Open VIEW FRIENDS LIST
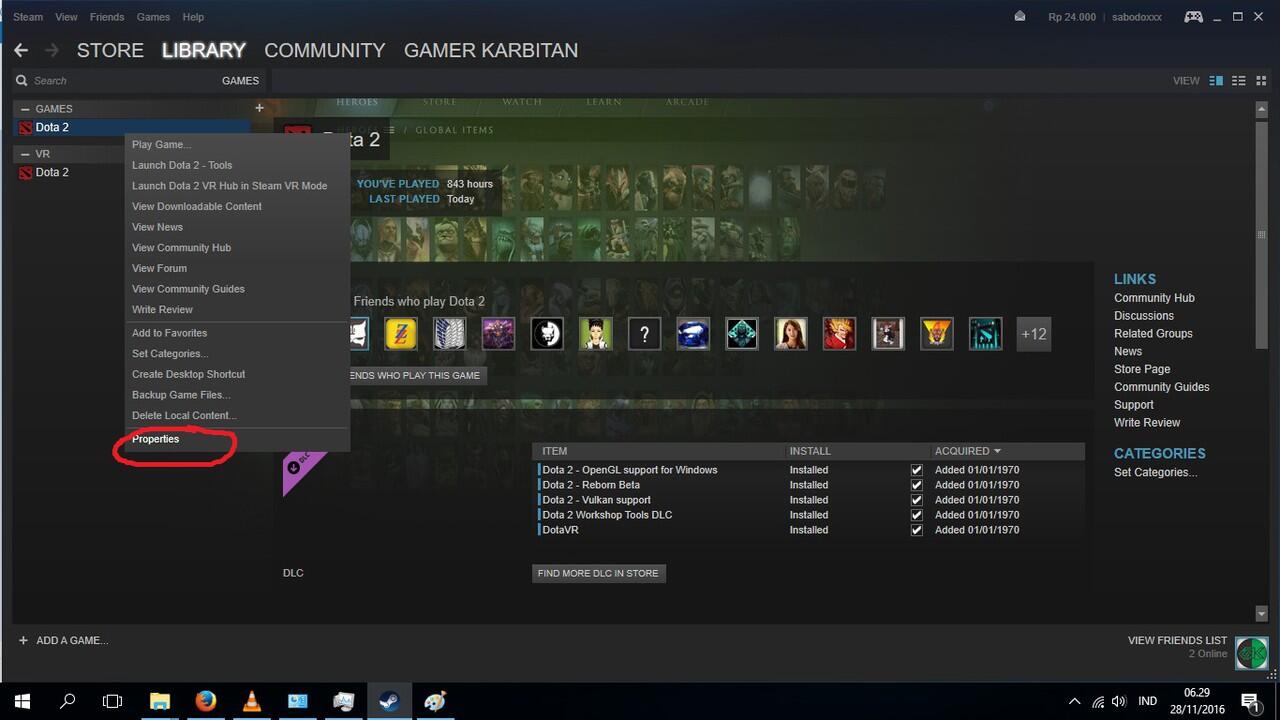Screen dimensions: 1280x720 1177,640
